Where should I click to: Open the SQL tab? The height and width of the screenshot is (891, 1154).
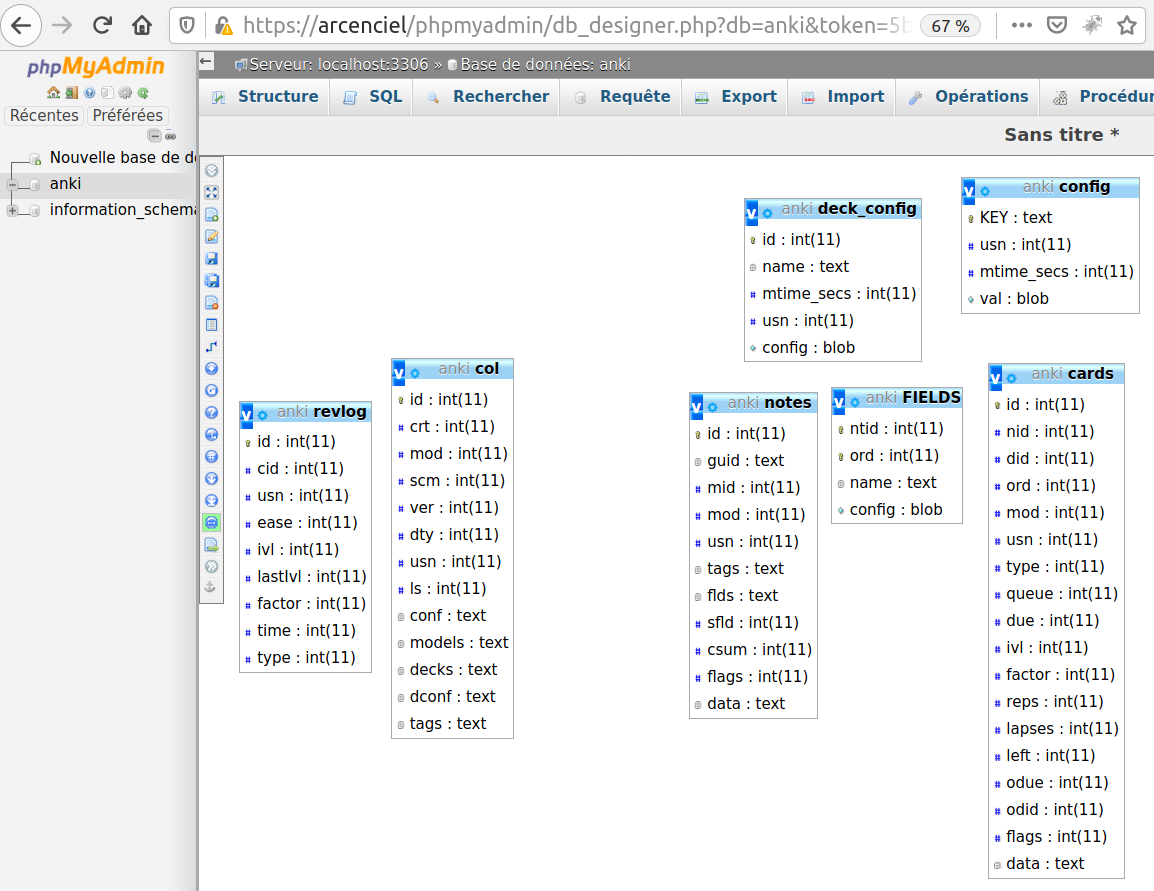(x=373, y=97)
